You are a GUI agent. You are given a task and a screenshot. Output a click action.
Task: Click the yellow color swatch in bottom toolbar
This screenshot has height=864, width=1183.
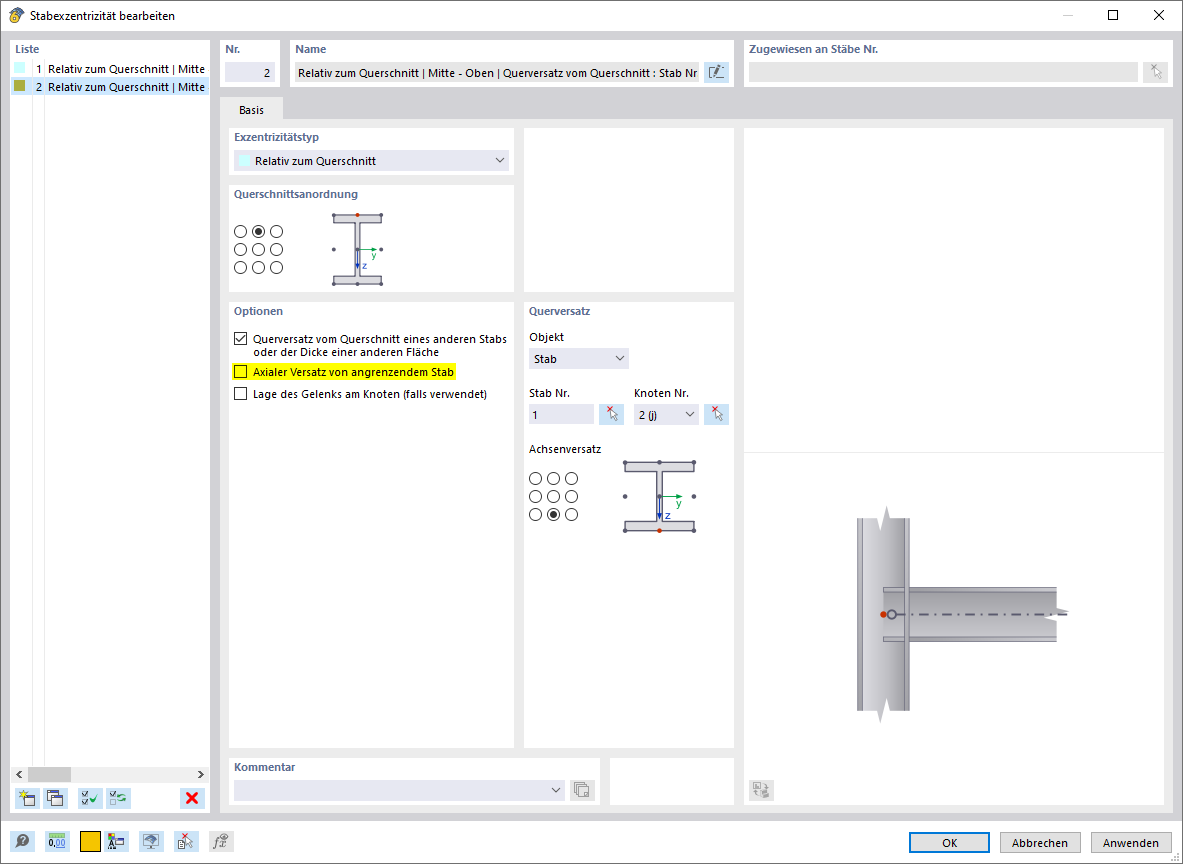coord(91,841)
